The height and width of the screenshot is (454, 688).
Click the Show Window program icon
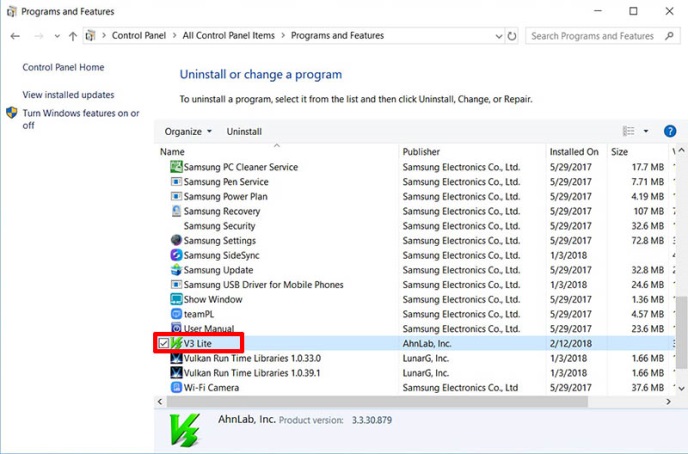(176, 299)
